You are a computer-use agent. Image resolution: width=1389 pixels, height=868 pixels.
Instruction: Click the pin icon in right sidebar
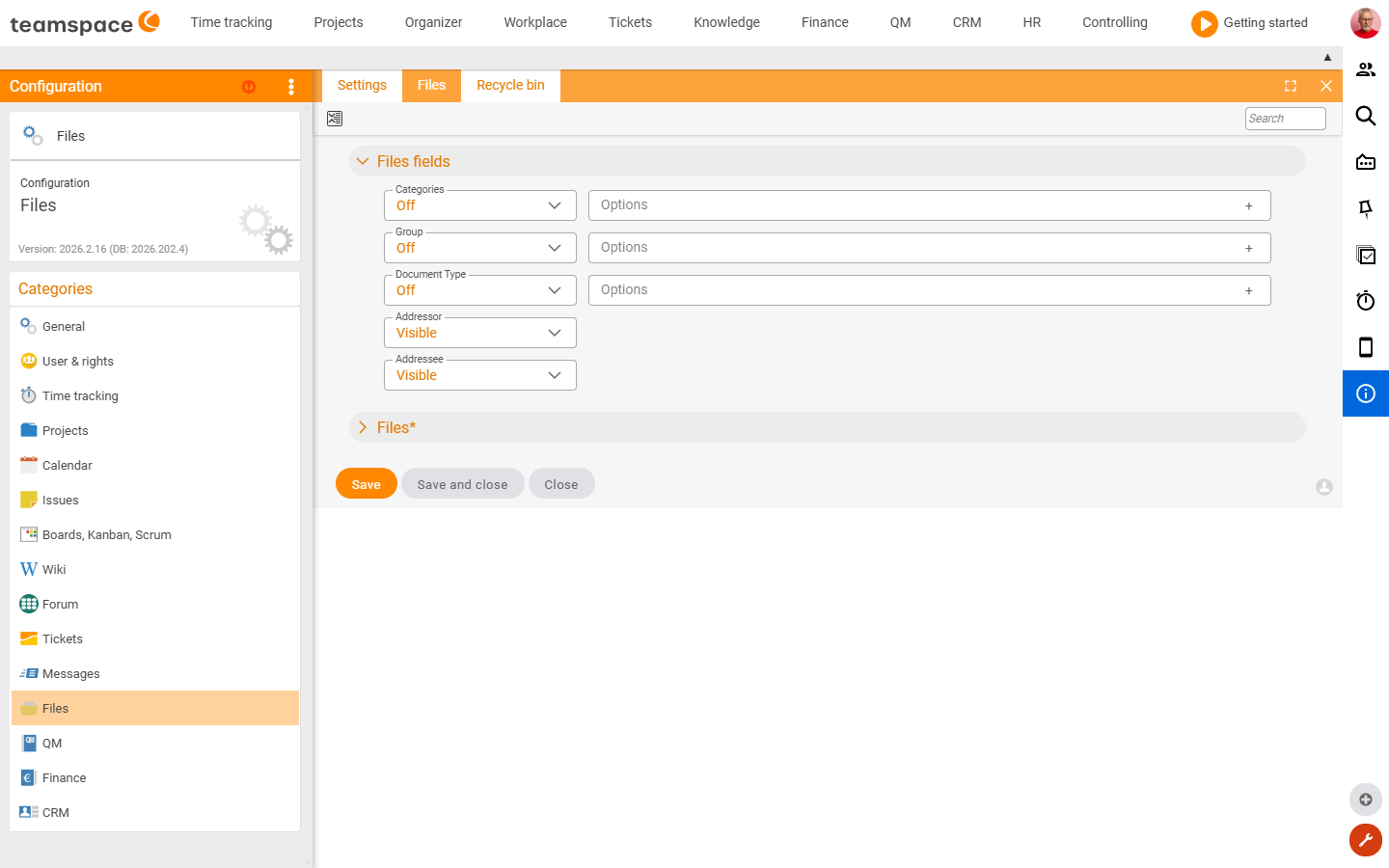click(x=1366, y=208)
